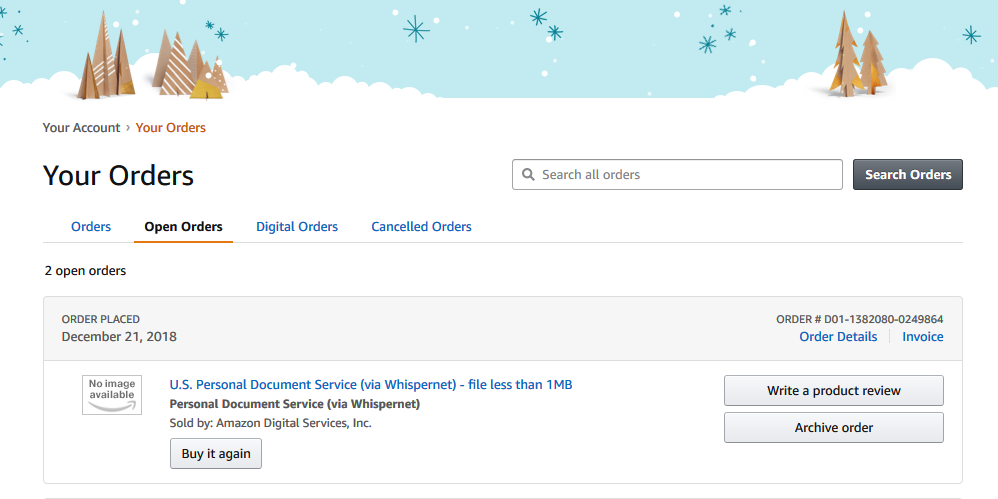The width and height of the screenshot is (998, 499).
Task: Open the Order Details link
Action: 838,337
